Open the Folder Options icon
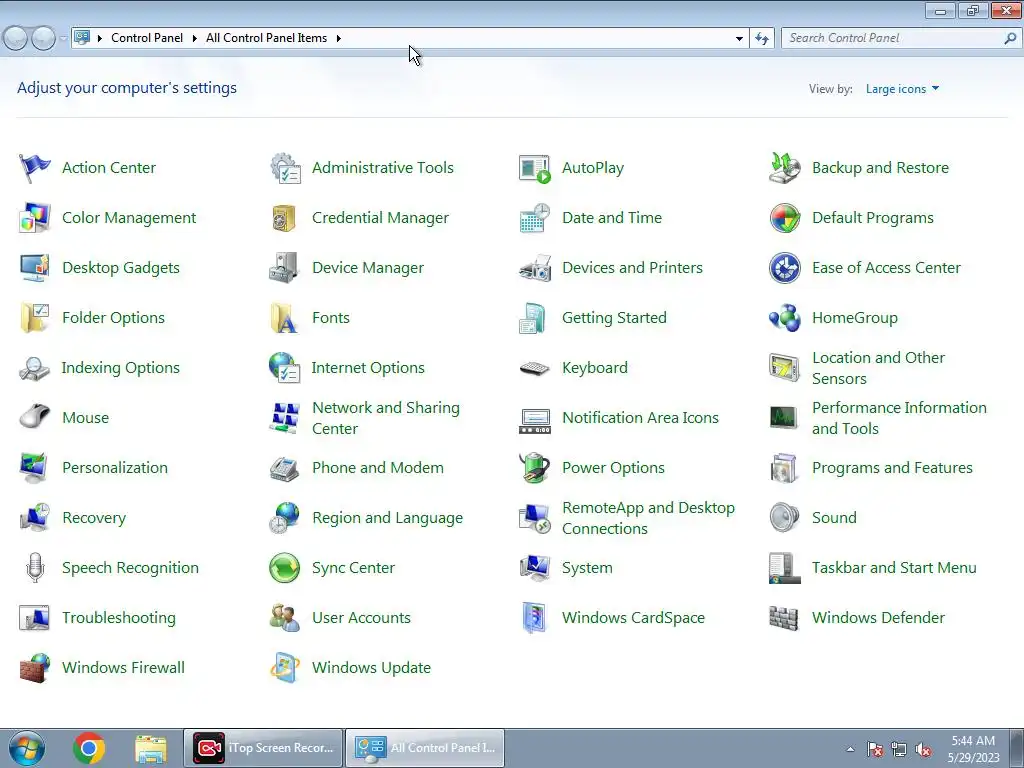Screen dimensions: 1024x768 (x=35, y=318)
